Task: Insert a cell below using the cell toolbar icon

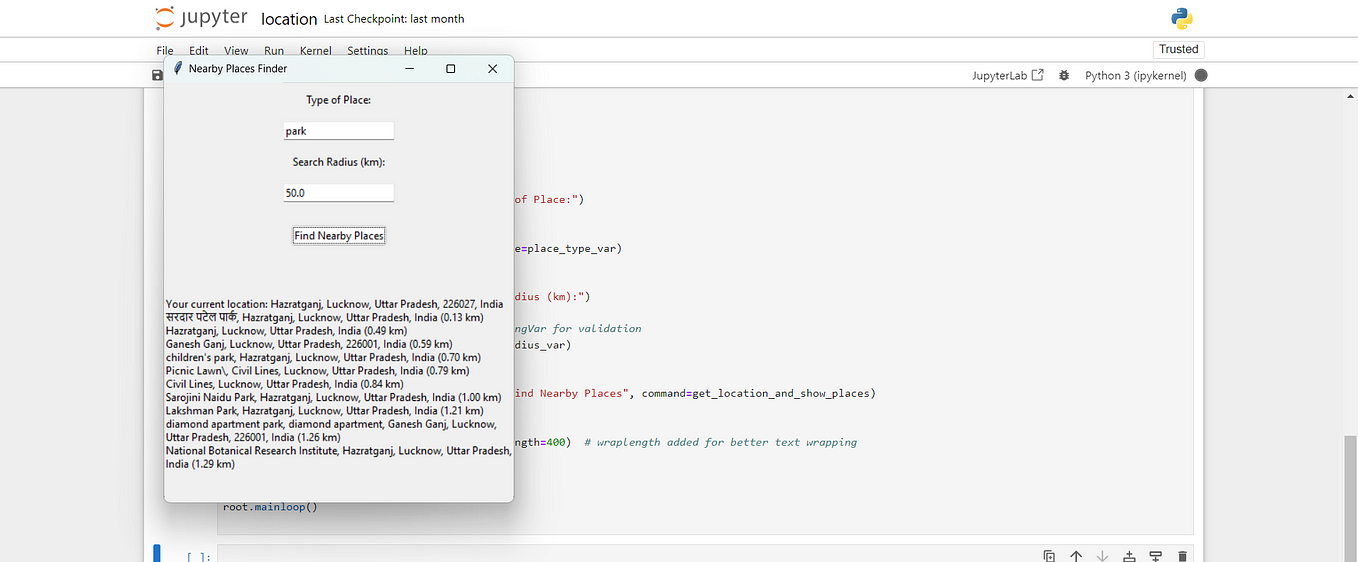Action: pyautogui.click(x=1155, y=556)
